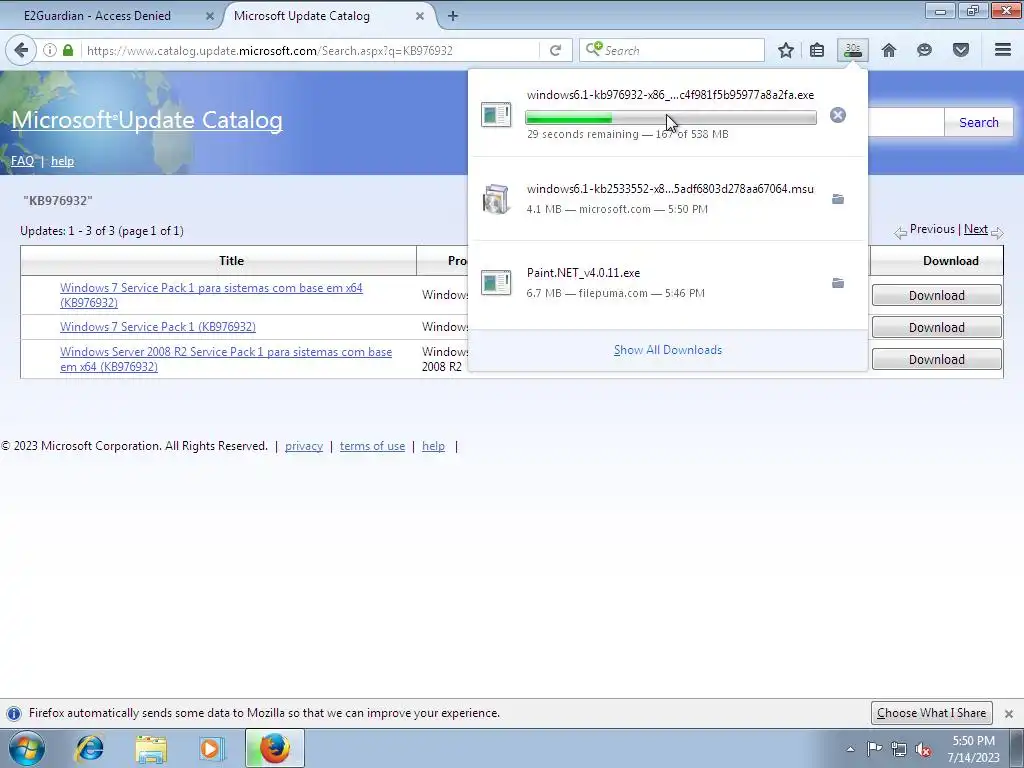
Task: Click the Previous page label
Action: tap(932, 229)
